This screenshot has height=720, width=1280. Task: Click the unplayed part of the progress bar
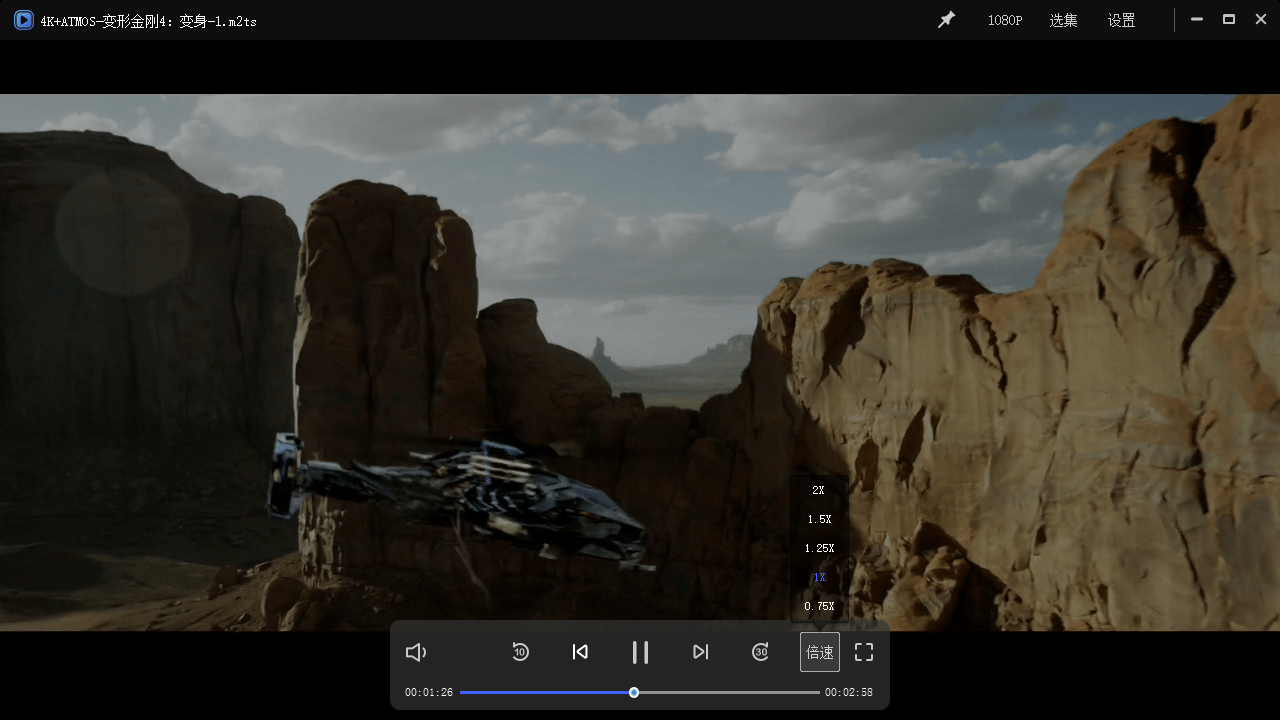click(730, 692)
